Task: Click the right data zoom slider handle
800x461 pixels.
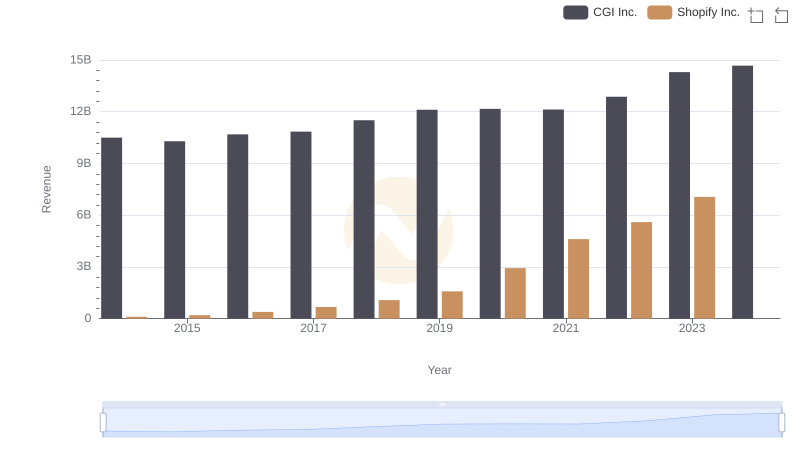Action: pos(781,423)
